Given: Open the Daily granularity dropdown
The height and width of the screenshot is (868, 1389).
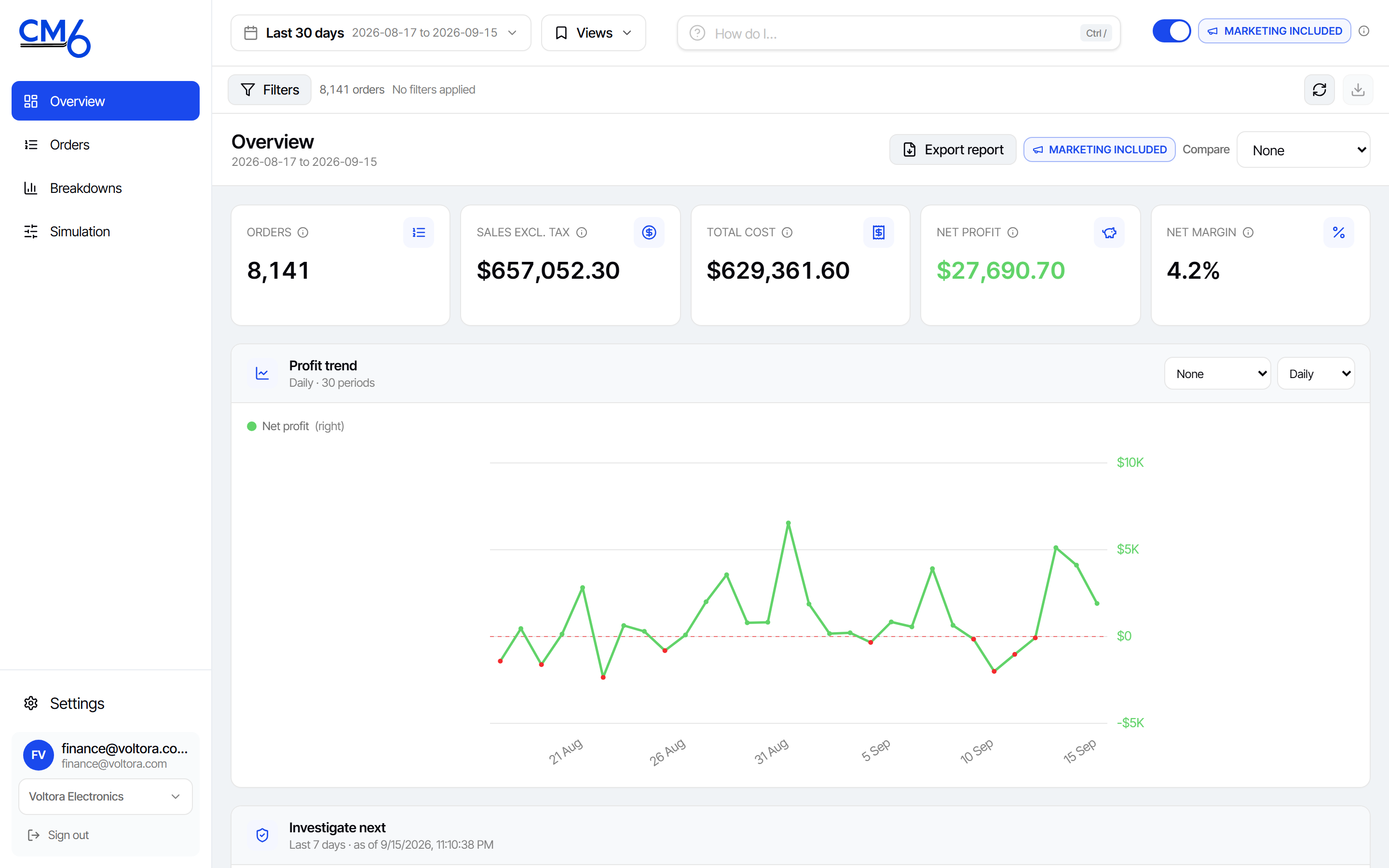Looking at the screenshot, I should (1316, 374).
